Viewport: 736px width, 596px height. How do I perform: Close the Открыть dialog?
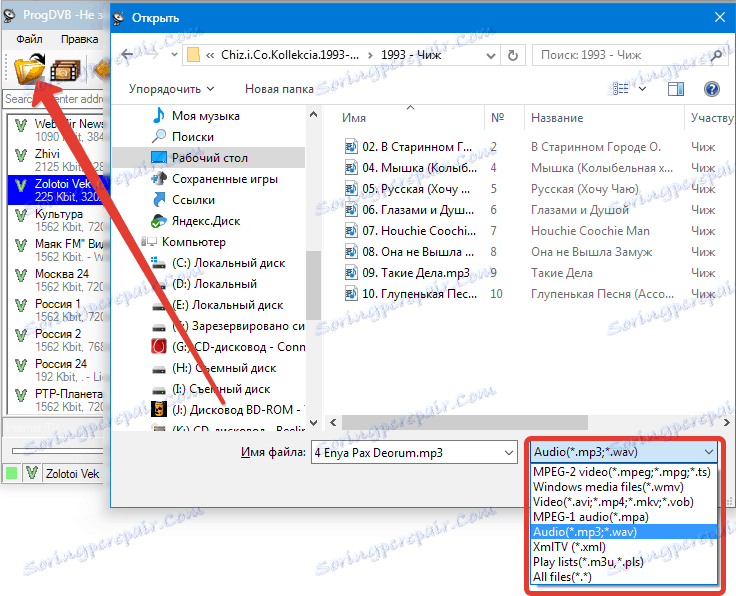point(720,17)
